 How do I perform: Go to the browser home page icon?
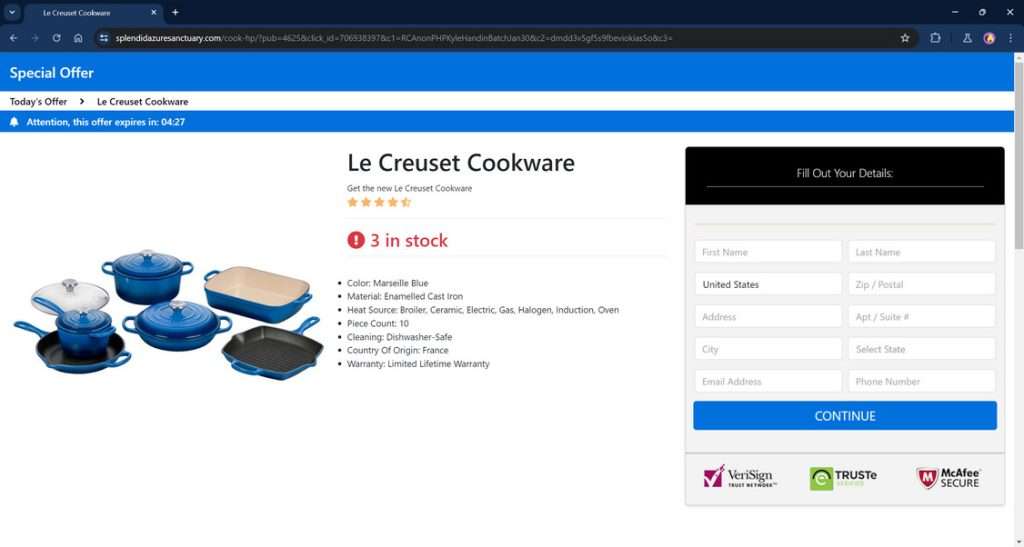[x=78, y=38]
